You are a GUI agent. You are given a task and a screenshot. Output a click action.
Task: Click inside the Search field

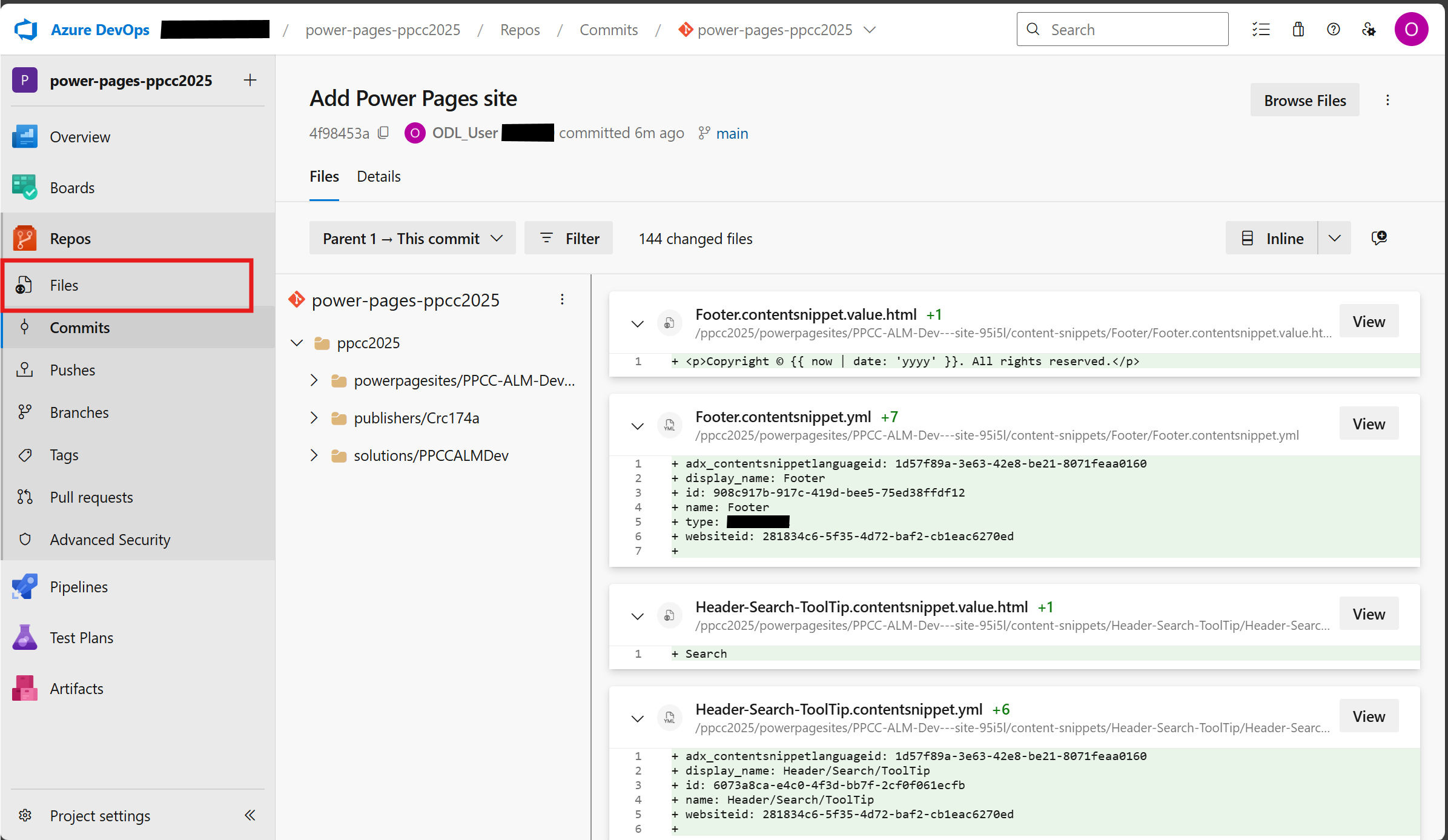pyautogui.click(x=1123, y=29)
